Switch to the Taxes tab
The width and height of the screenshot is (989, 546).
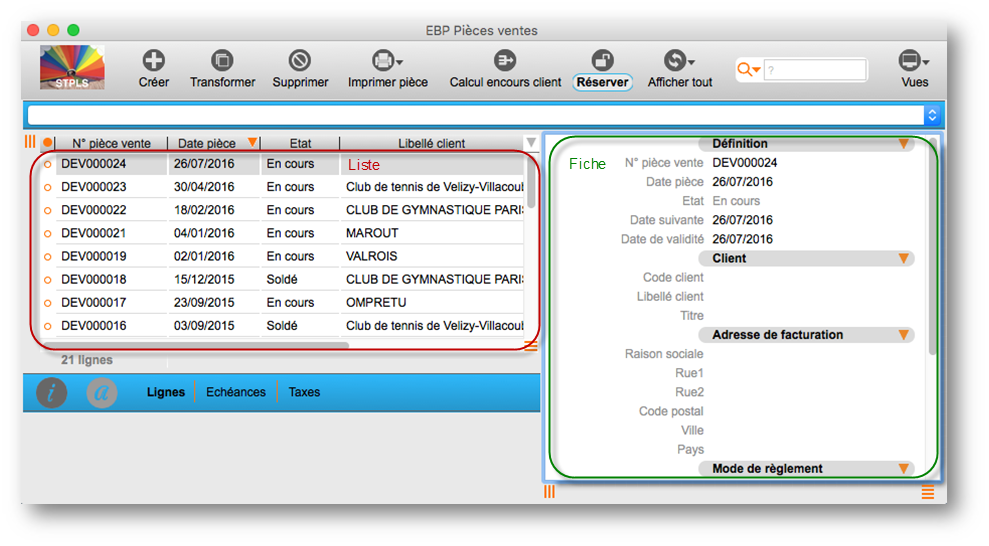pos(304,392)
